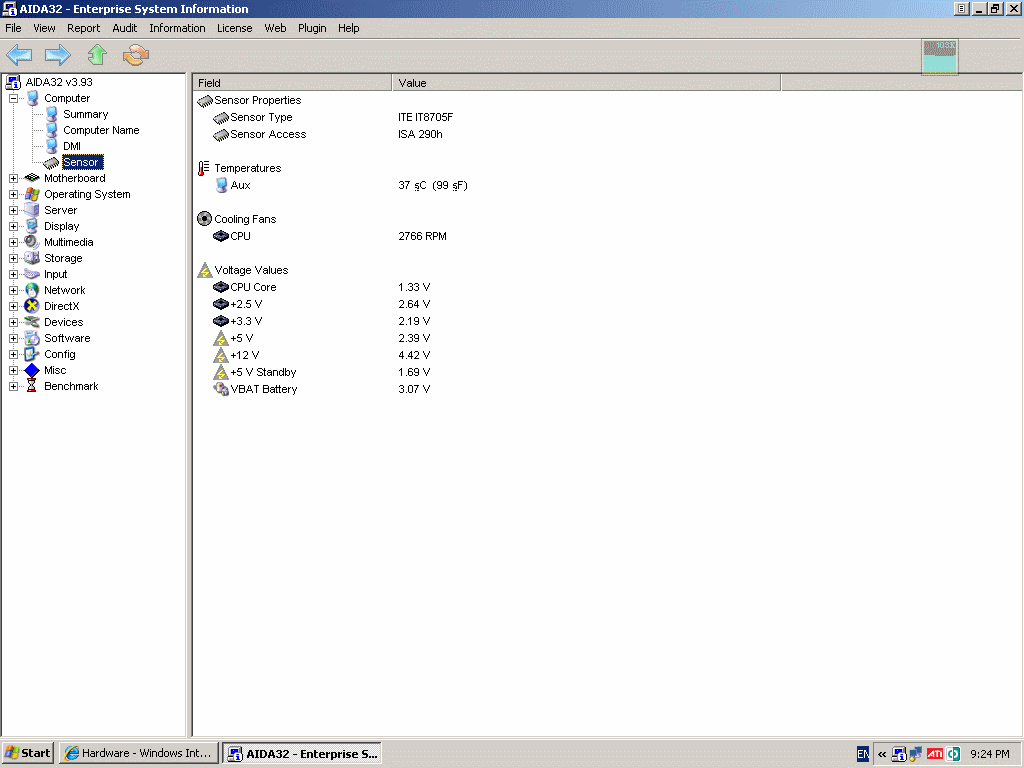Open the View menu
Screen dimensions: 1024x768
[x=44, y=28]
